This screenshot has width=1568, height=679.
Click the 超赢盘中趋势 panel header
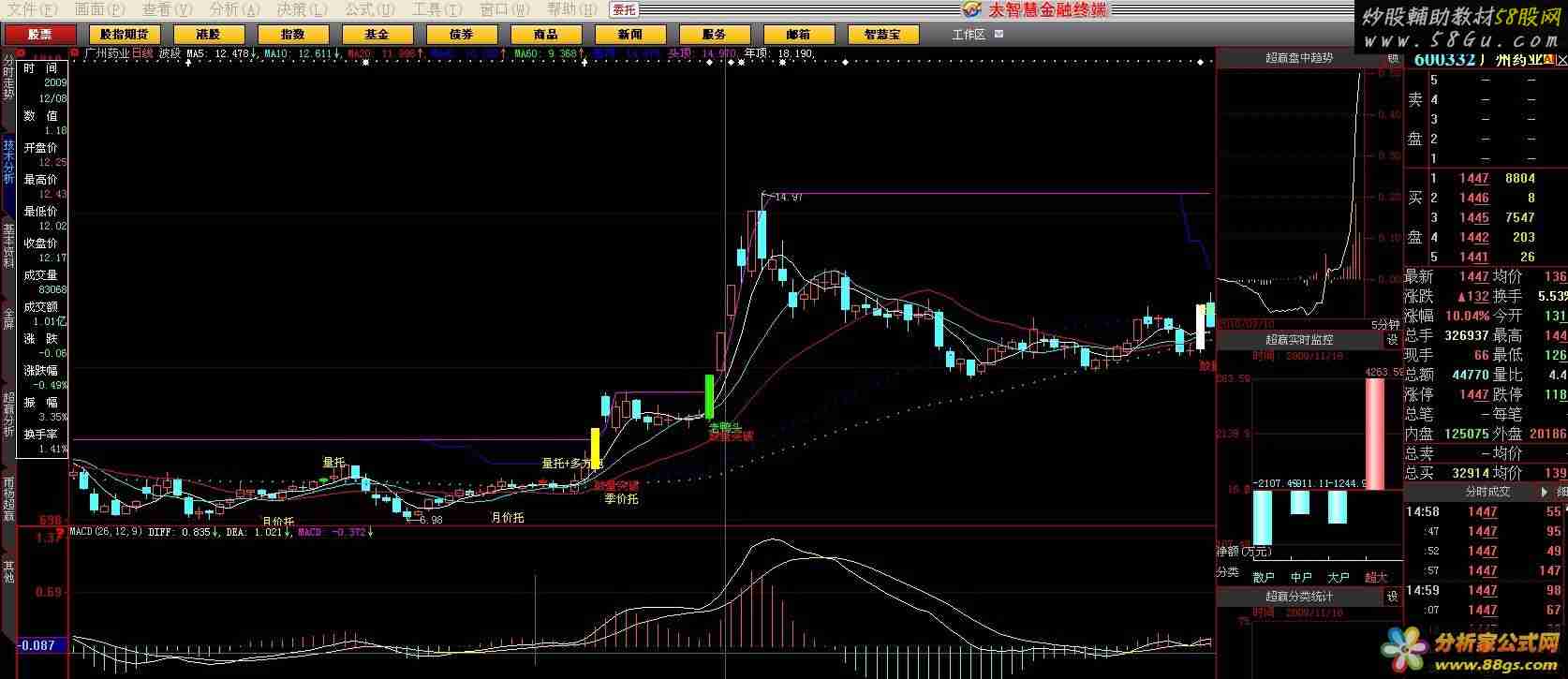pos(1299,58)
